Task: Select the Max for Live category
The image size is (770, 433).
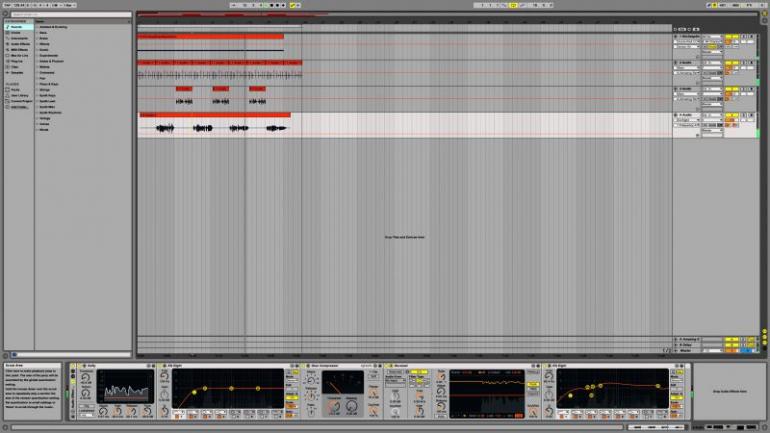Action: (x=19, y=55)
